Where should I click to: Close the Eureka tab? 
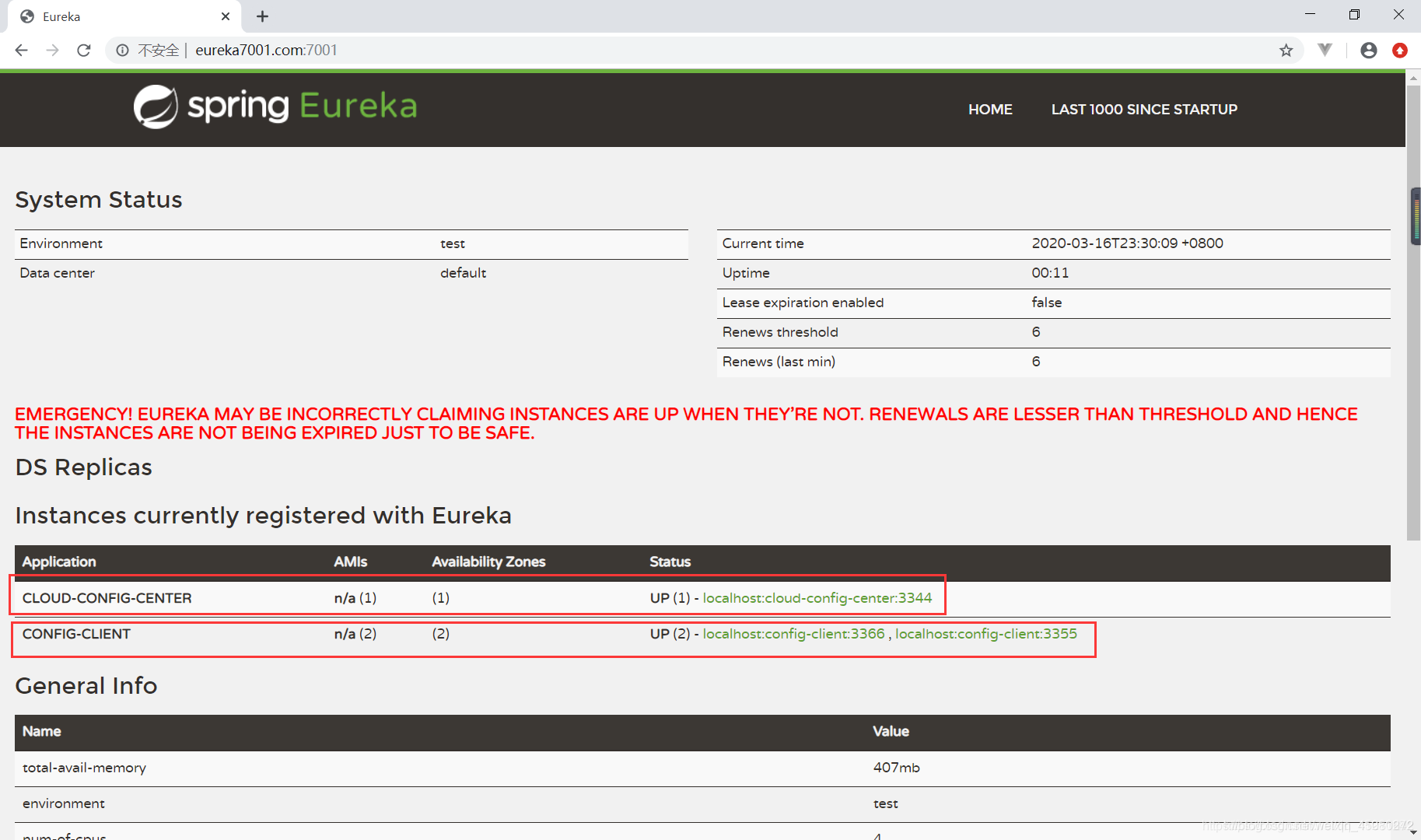226,16
